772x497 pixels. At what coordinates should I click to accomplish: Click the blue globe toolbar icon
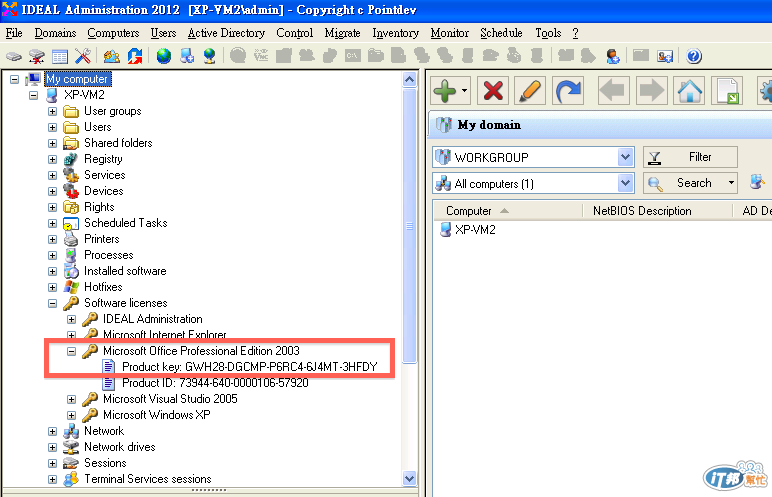pyautogui.click(x=163, y=56)
